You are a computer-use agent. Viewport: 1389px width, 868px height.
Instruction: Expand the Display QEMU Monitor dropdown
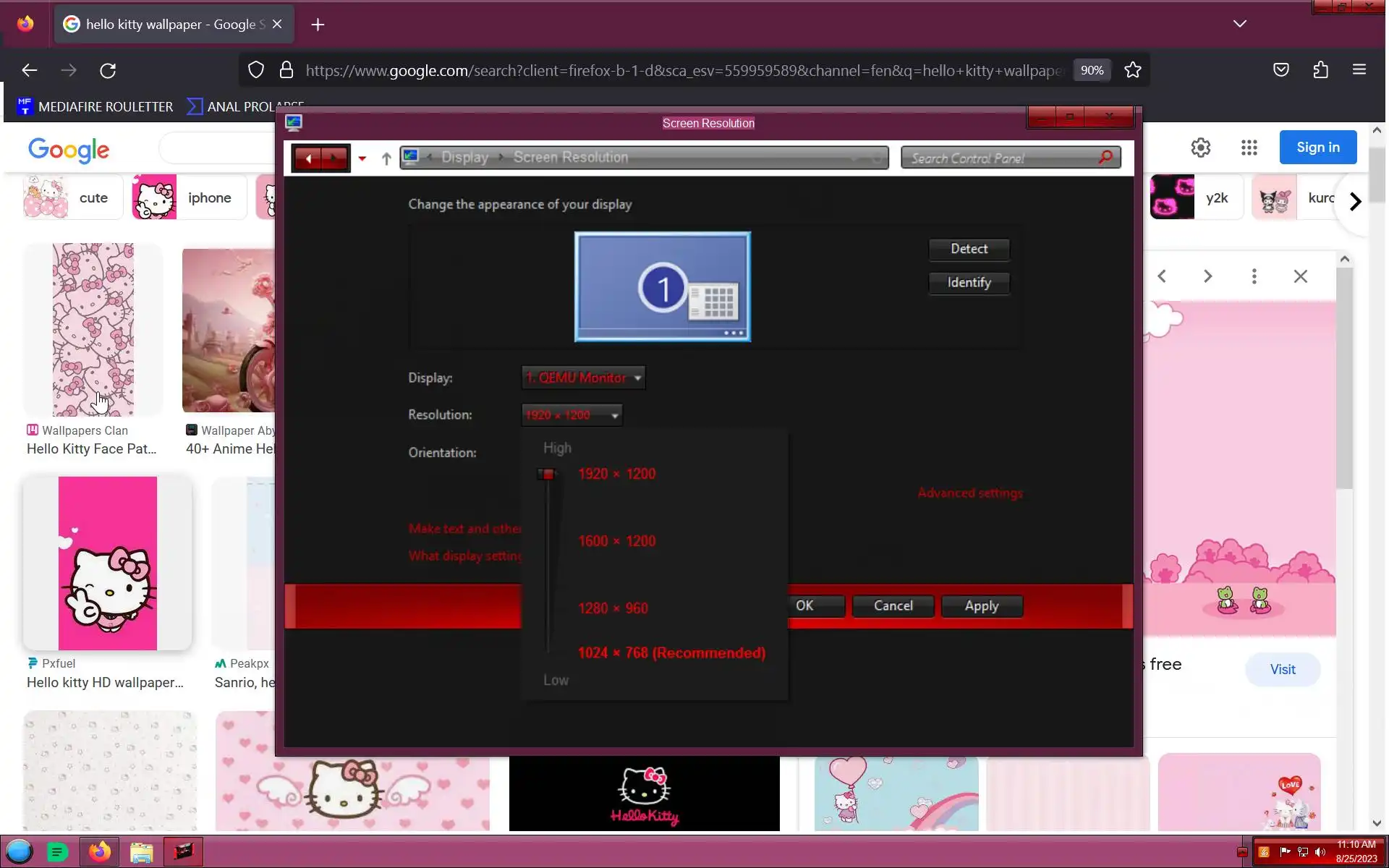582,378
